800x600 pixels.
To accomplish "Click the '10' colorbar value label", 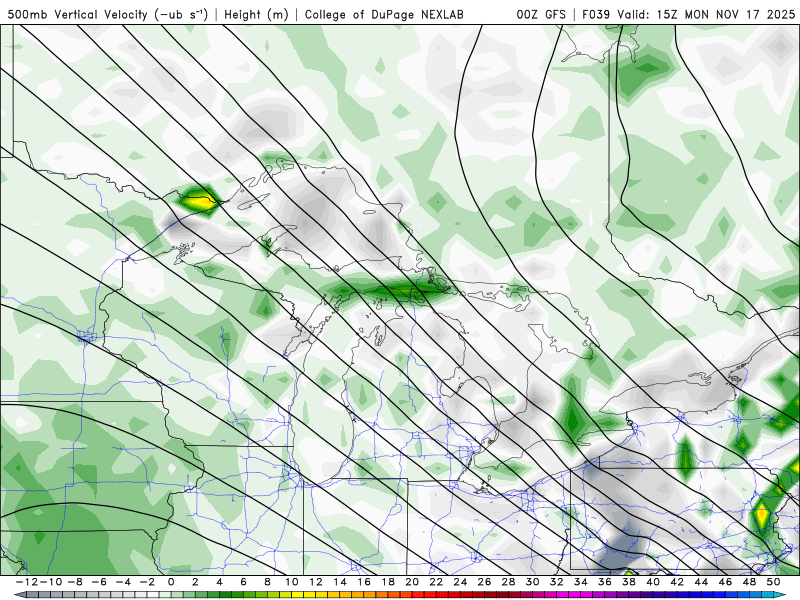I will coord(291,582).
